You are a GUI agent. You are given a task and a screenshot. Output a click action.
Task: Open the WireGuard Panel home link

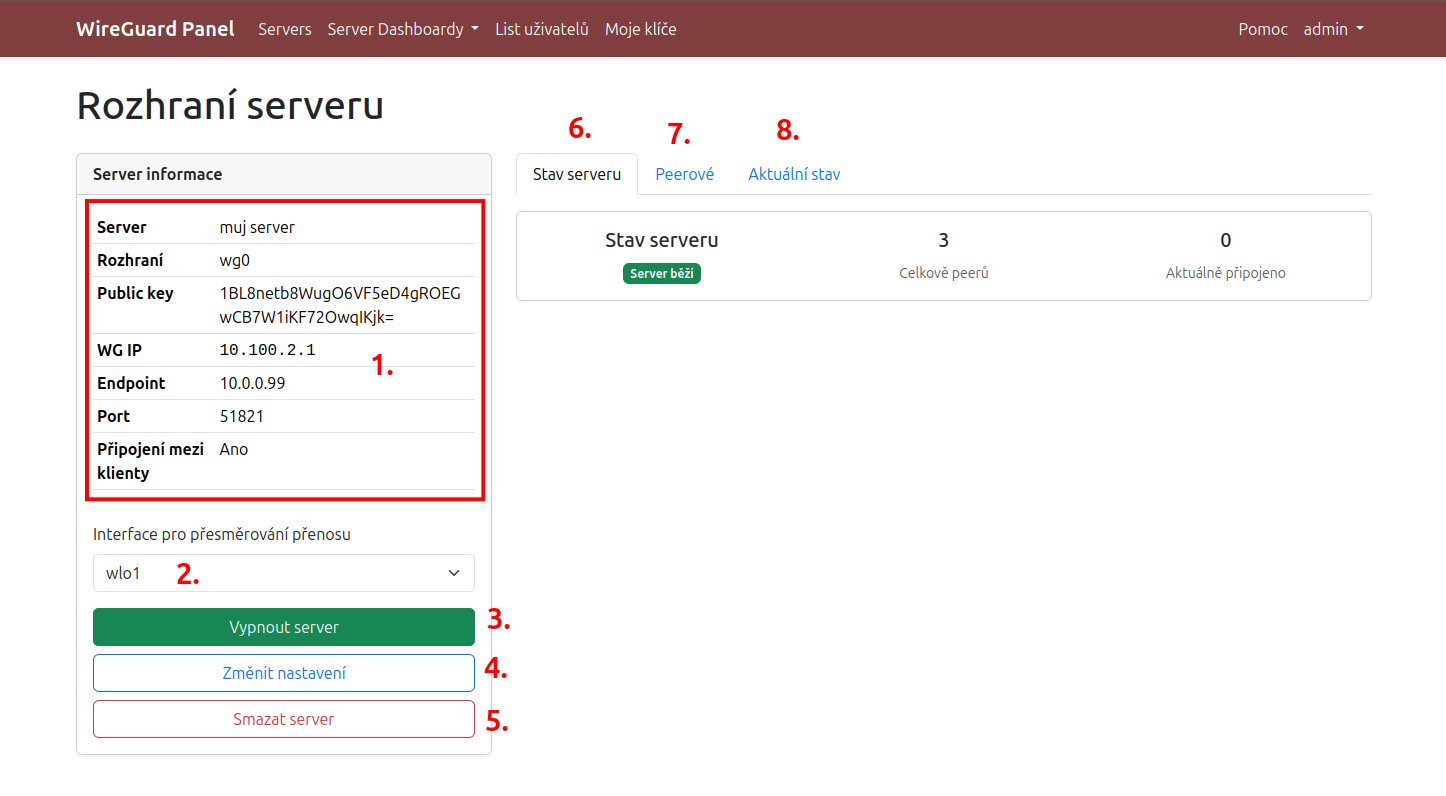(x=155, y=29)
